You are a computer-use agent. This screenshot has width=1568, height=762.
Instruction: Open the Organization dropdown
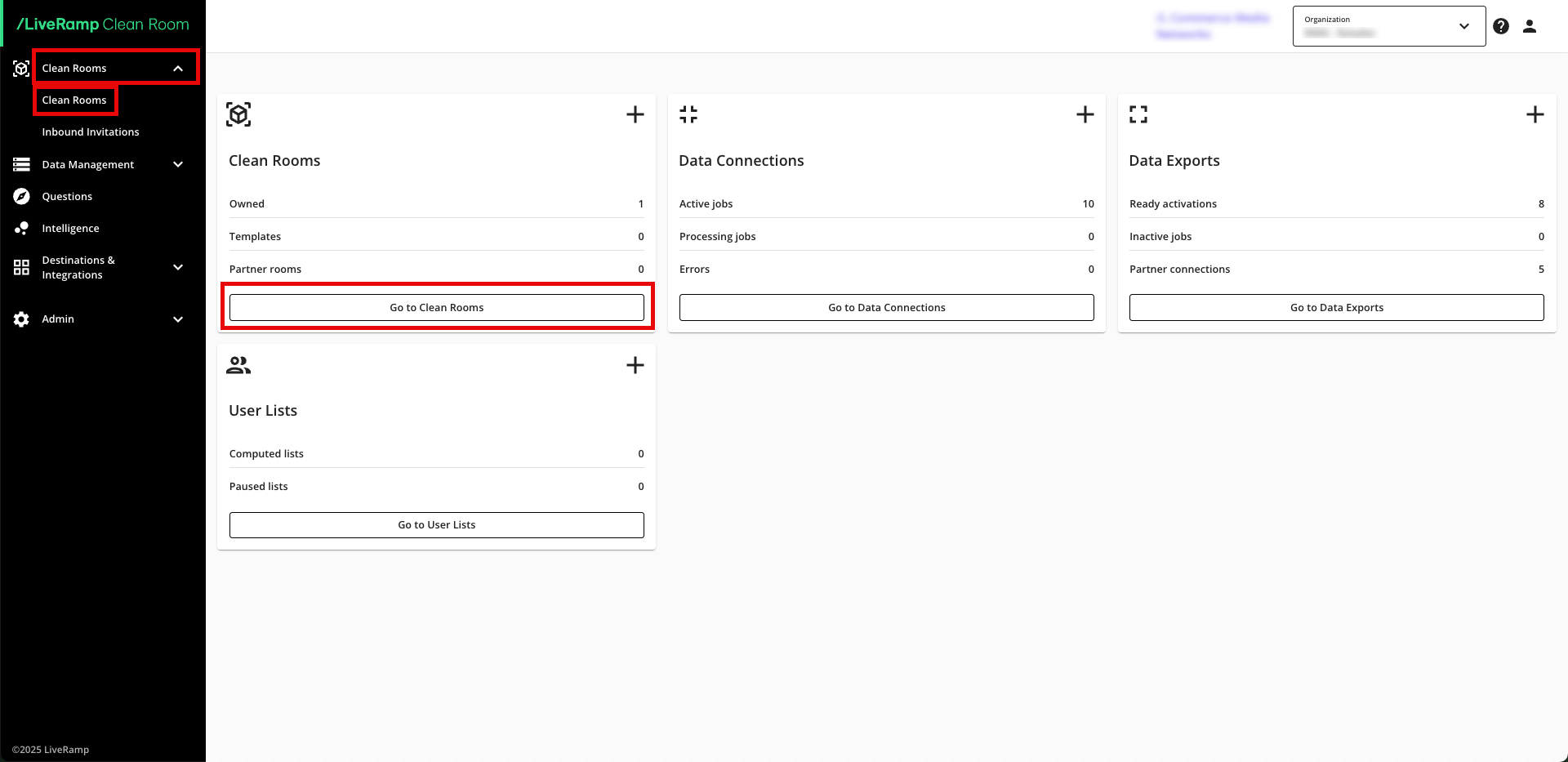click(1389, 26)
